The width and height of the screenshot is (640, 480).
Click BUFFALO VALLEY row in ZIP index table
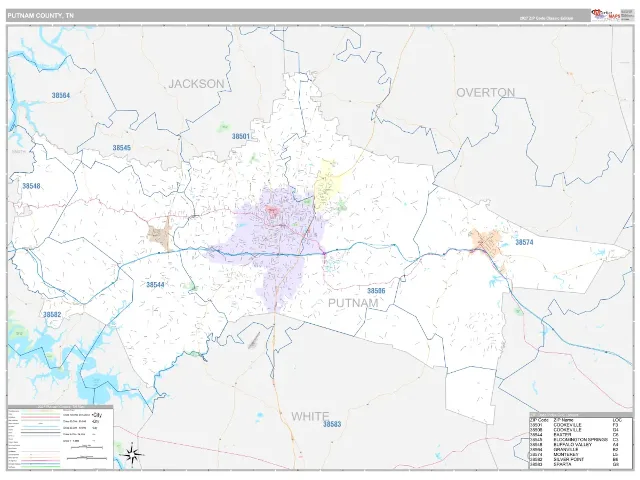tap(575, 444)
